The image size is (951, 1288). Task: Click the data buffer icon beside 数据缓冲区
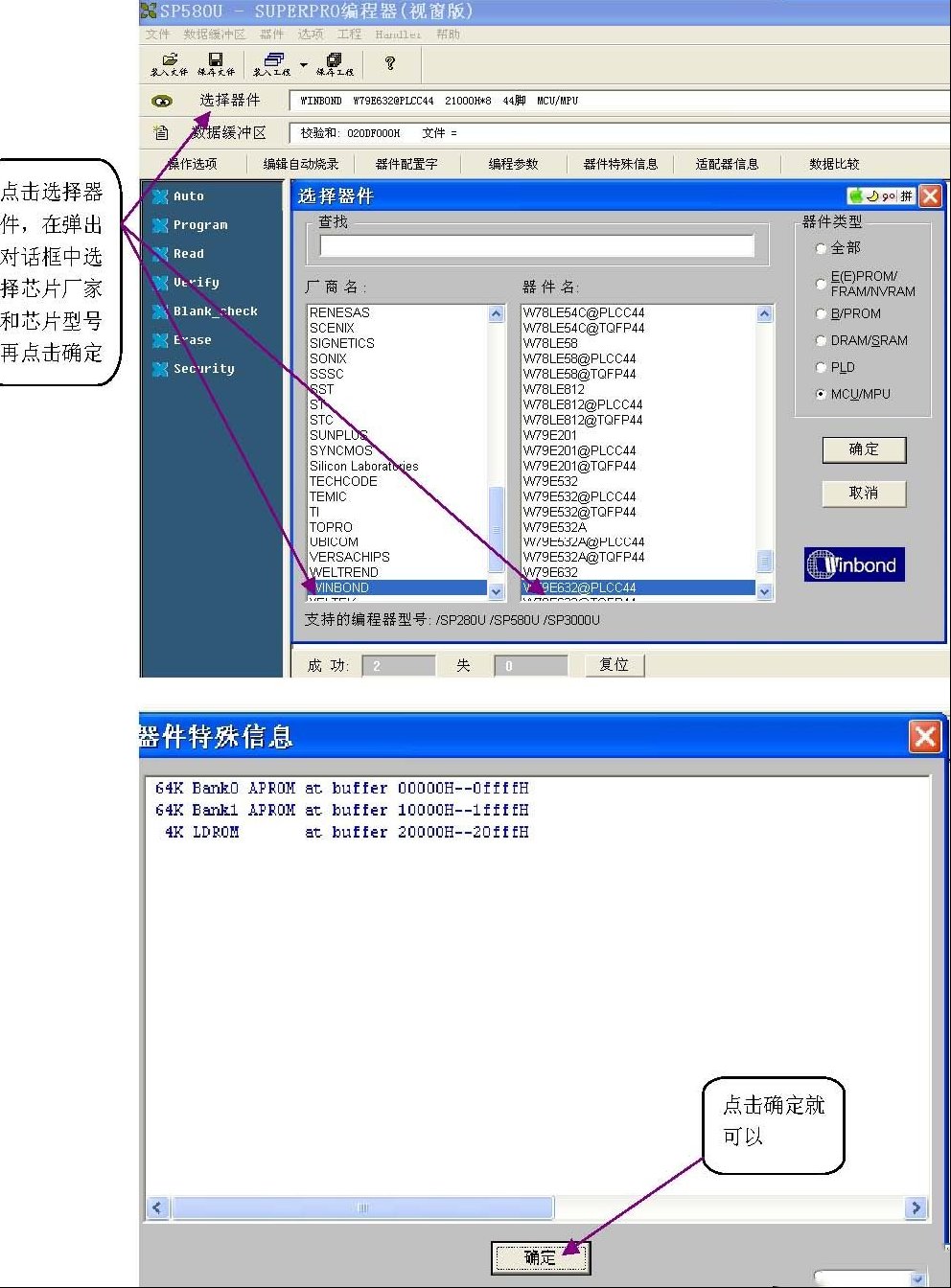(161, 132)
